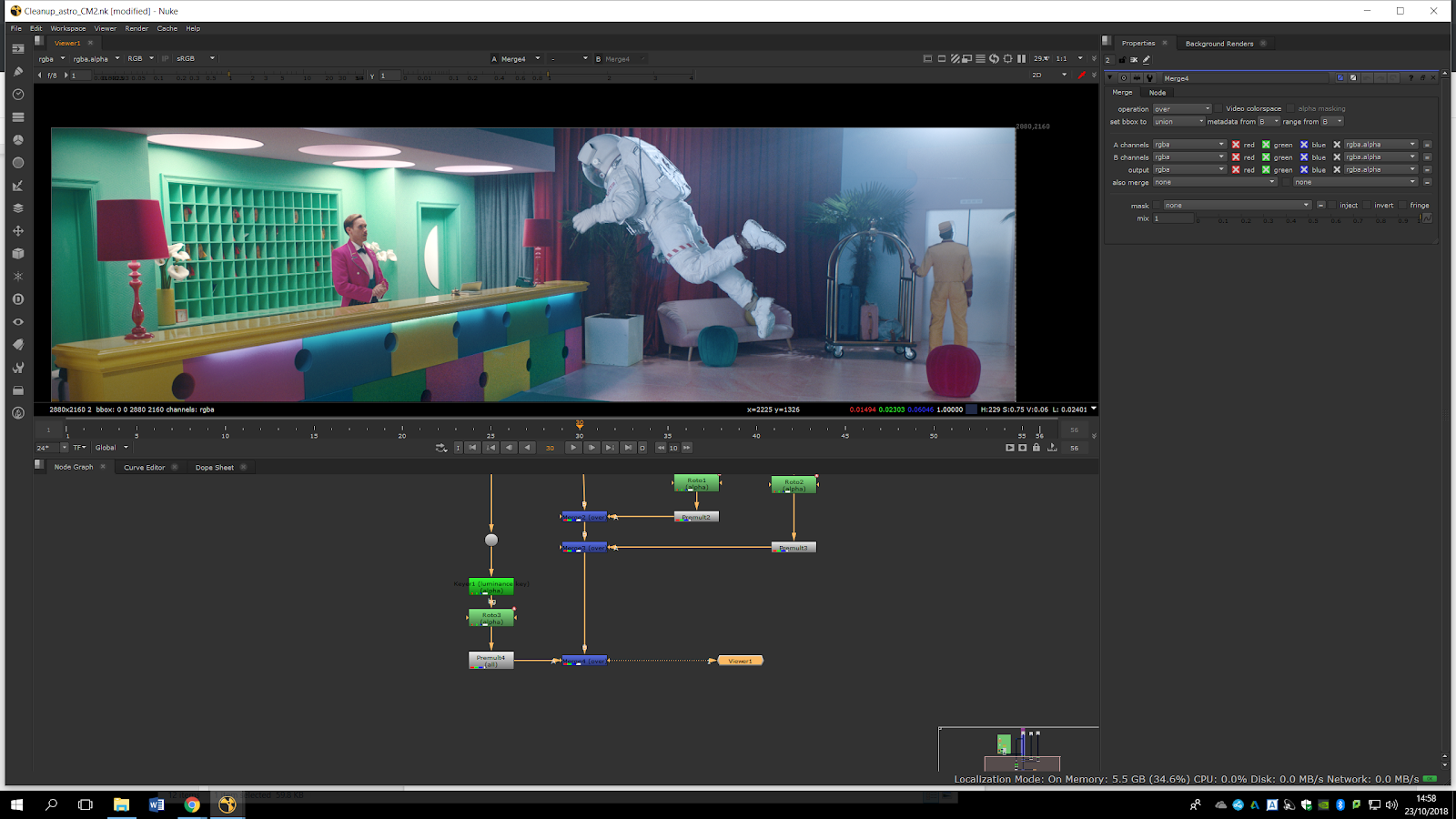Open the operation dropdown set to over
The width and height of the screenshot is (1456, 819).
pyautogui.click(x=1182, y=109)
